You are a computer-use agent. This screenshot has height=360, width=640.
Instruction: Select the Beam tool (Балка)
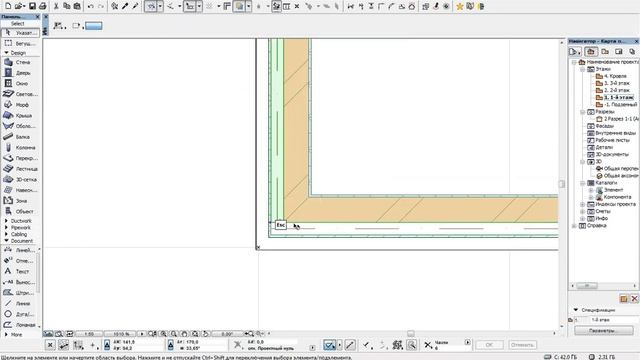click(x=20, y=137)
